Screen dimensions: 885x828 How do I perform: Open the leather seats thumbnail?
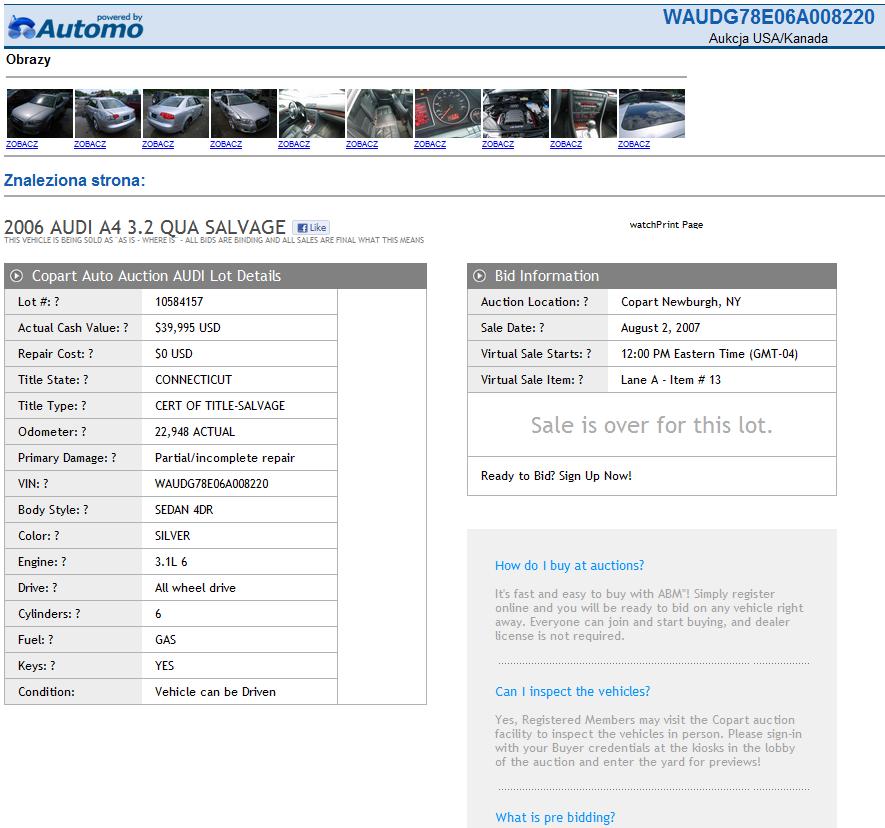380,113
